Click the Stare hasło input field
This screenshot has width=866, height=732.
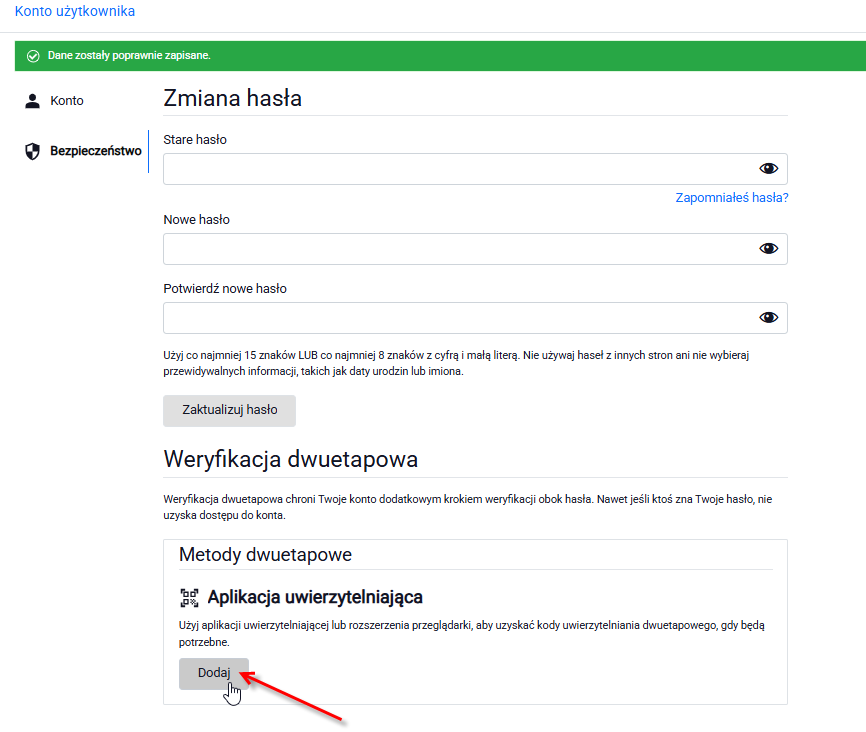(475, 169)
